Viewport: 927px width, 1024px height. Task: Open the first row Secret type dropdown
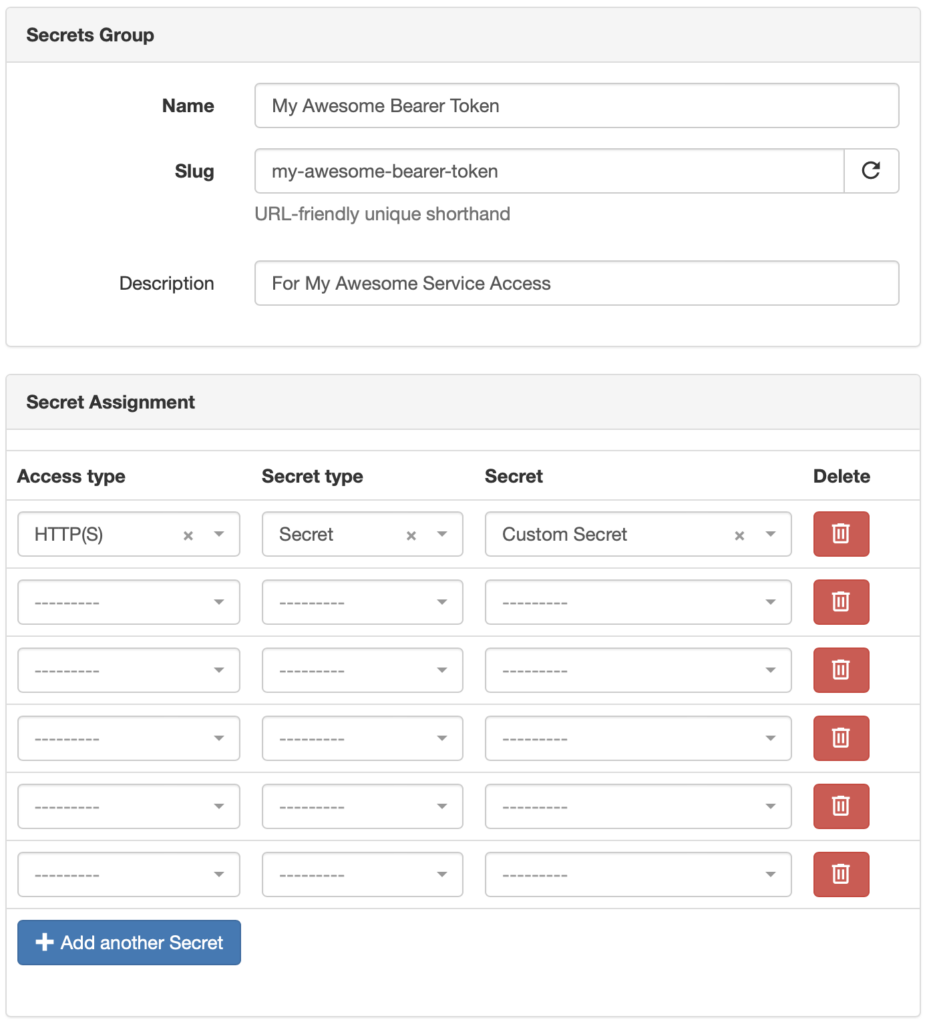442,534
